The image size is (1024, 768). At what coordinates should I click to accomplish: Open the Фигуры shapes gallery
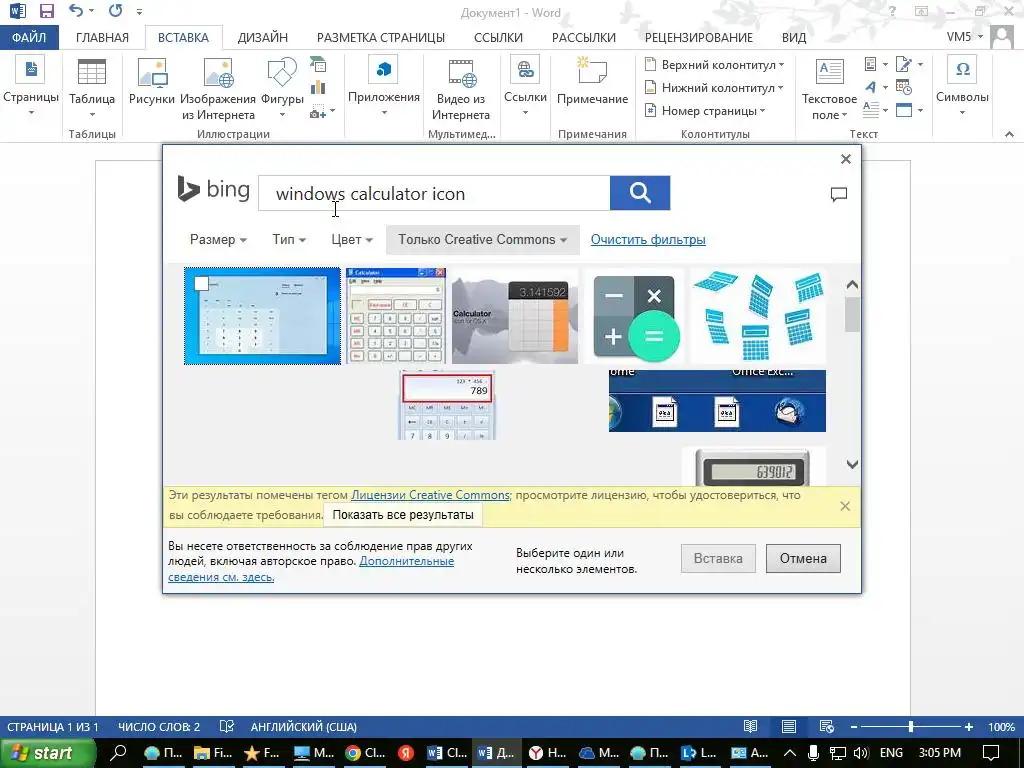(x=282, y=88)
